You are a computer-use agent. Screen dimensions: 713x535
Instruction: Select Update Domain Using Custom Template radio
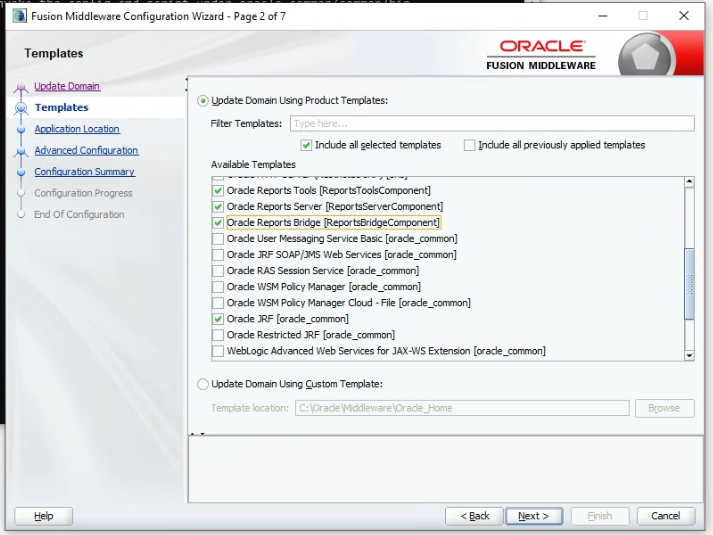[203, 384]
